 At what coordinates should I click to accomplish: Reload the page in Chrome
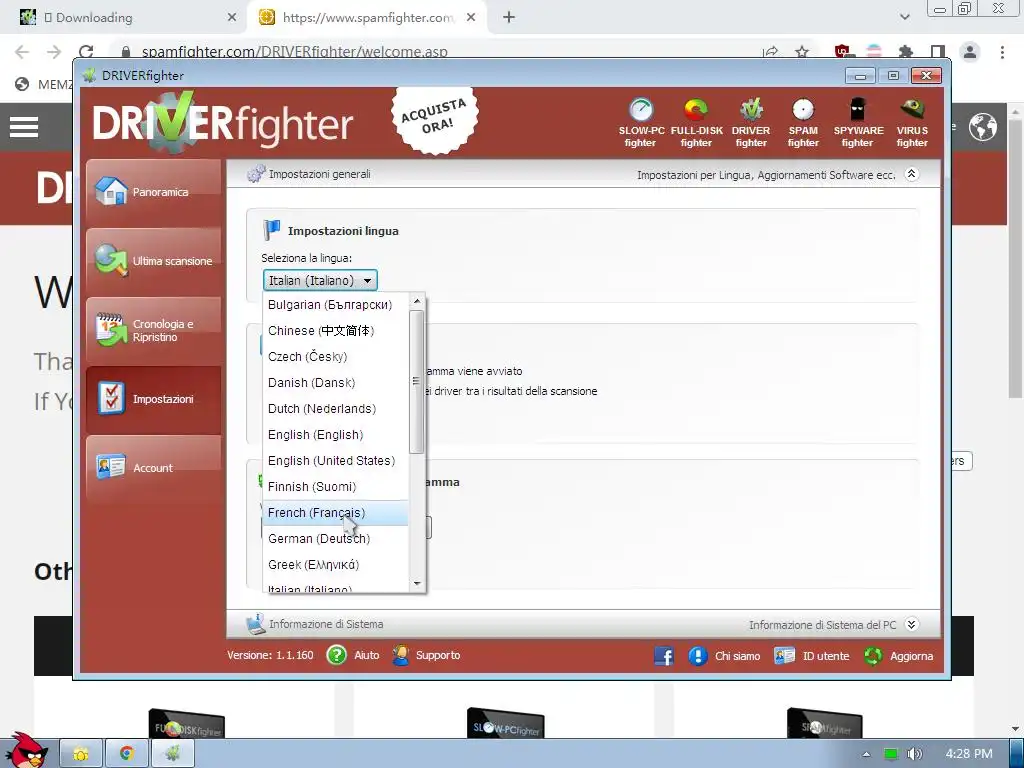pyautogui.click(x=86, y=52)
